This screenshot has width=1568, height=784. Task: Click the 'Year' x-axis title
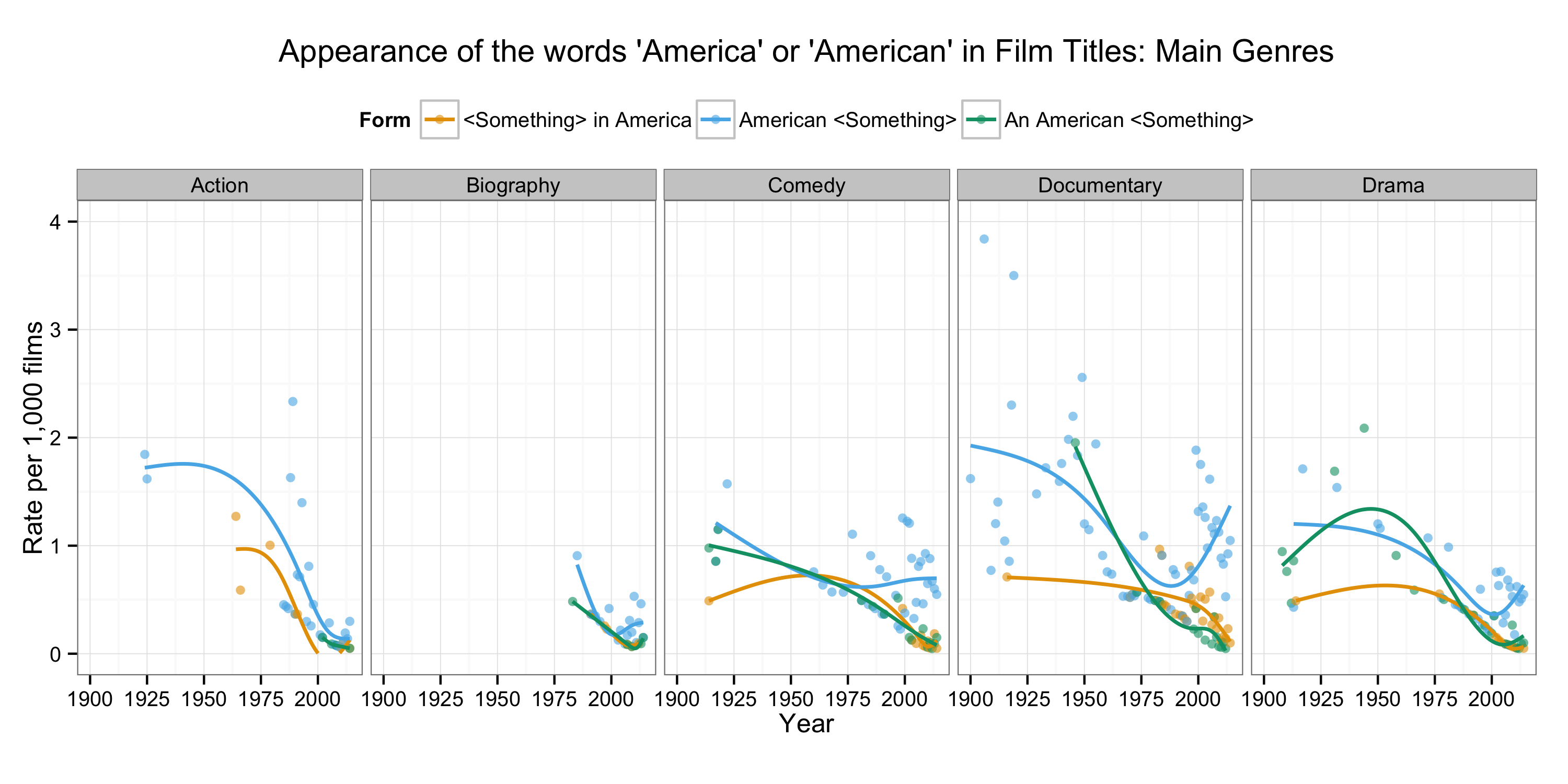[x=806, y=724]
